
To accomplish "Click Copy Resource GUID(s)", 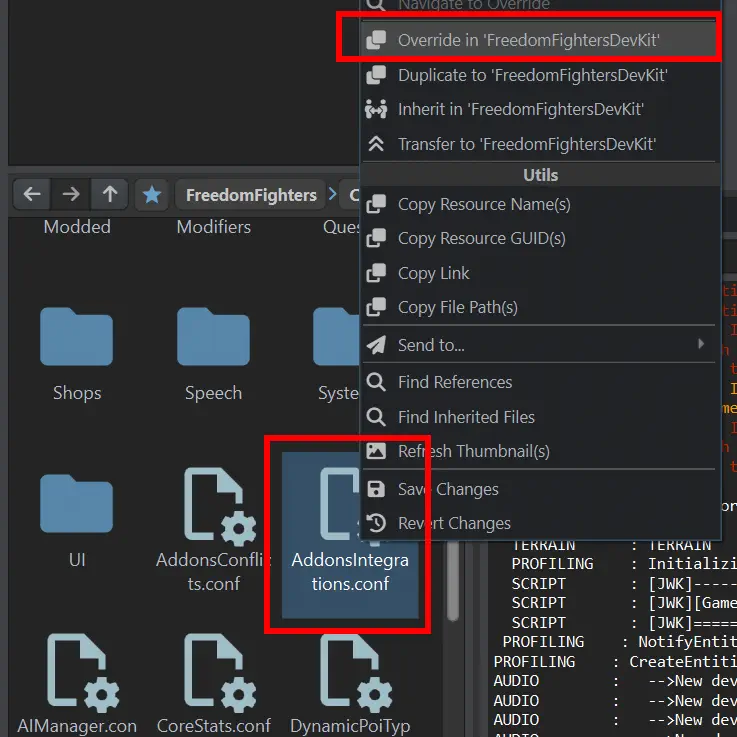I will (481, 238).
